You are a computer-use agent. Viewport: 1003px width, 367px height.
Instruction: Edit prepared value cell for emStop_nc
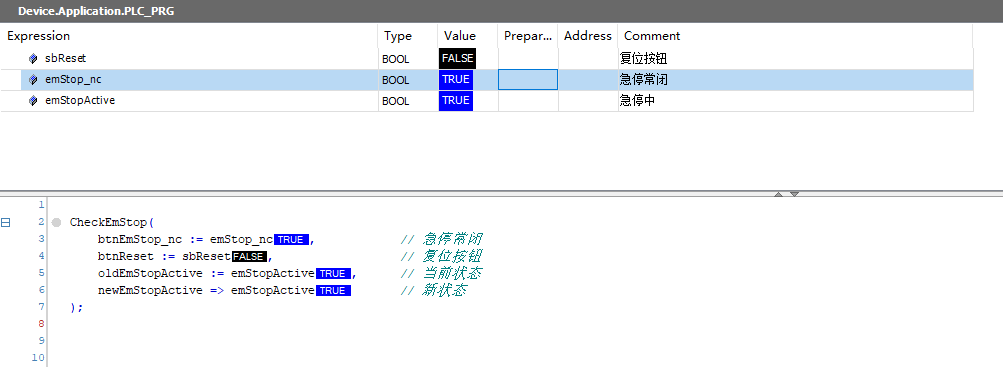528,80
